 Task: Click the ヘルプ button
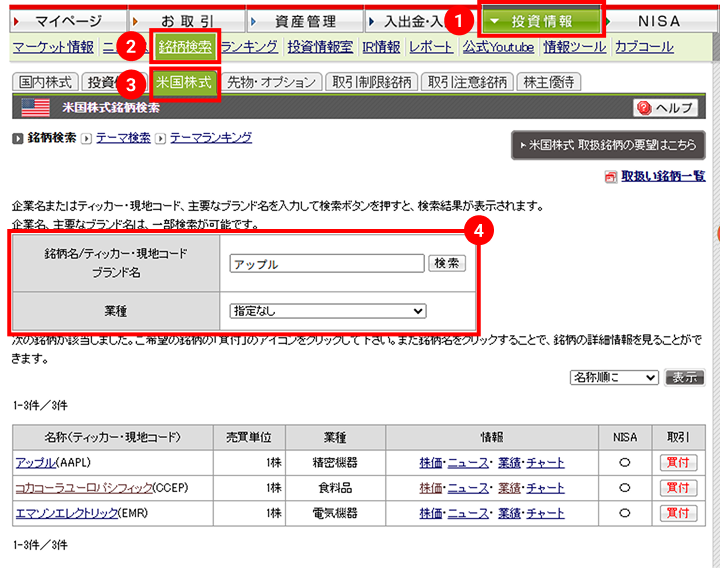click(x=665, y=108)
